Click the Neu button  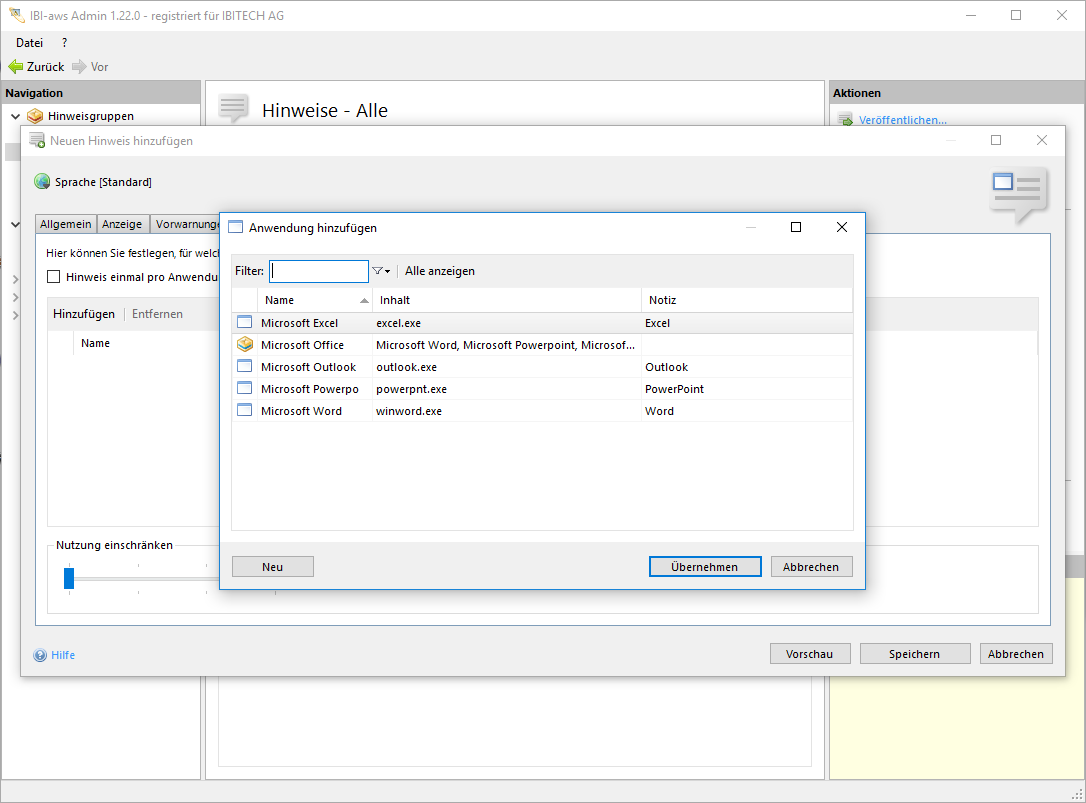[272, 567]
